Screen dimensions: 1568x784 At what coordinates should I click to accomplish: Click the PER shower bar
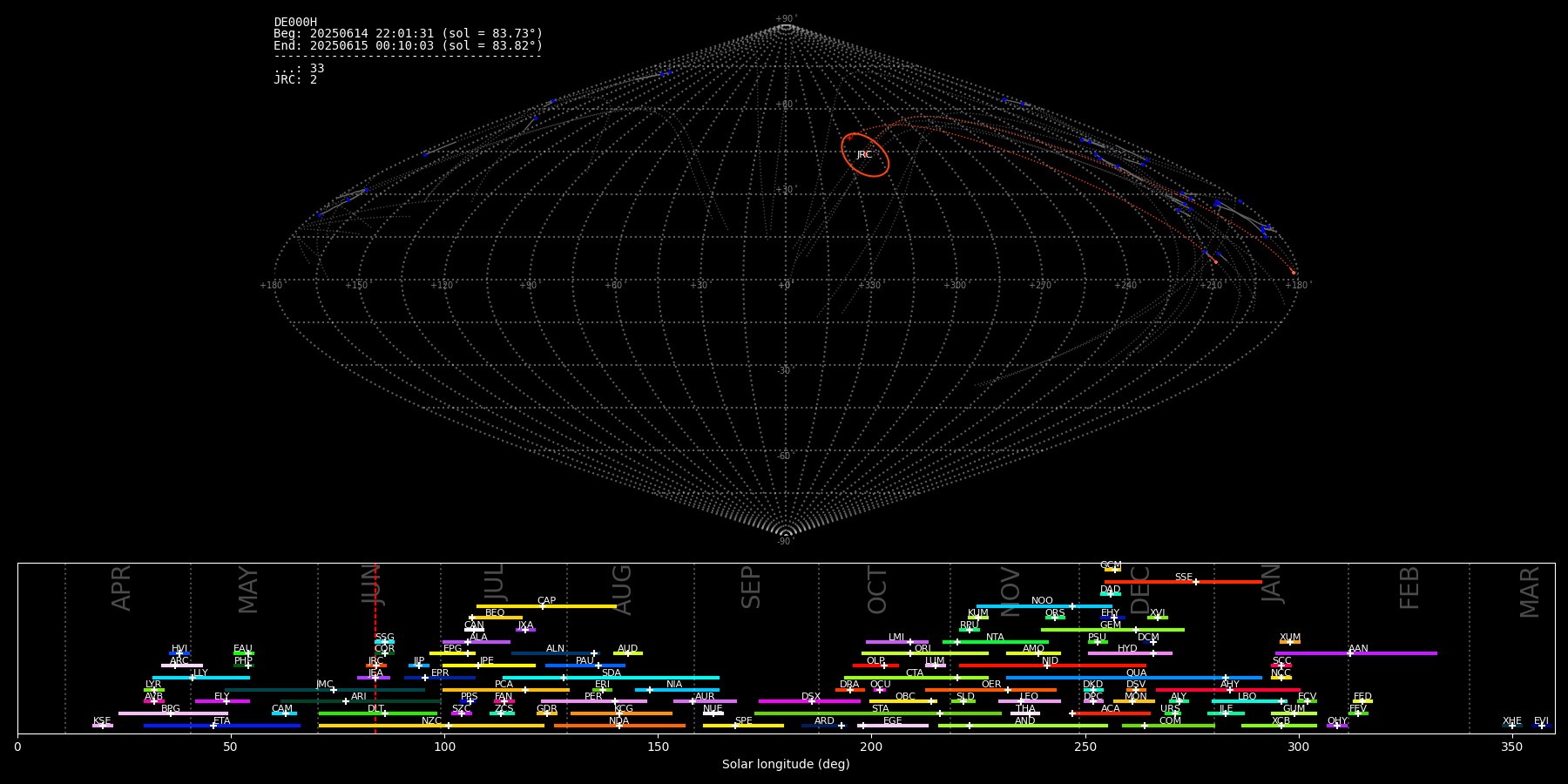coord(594,701)
